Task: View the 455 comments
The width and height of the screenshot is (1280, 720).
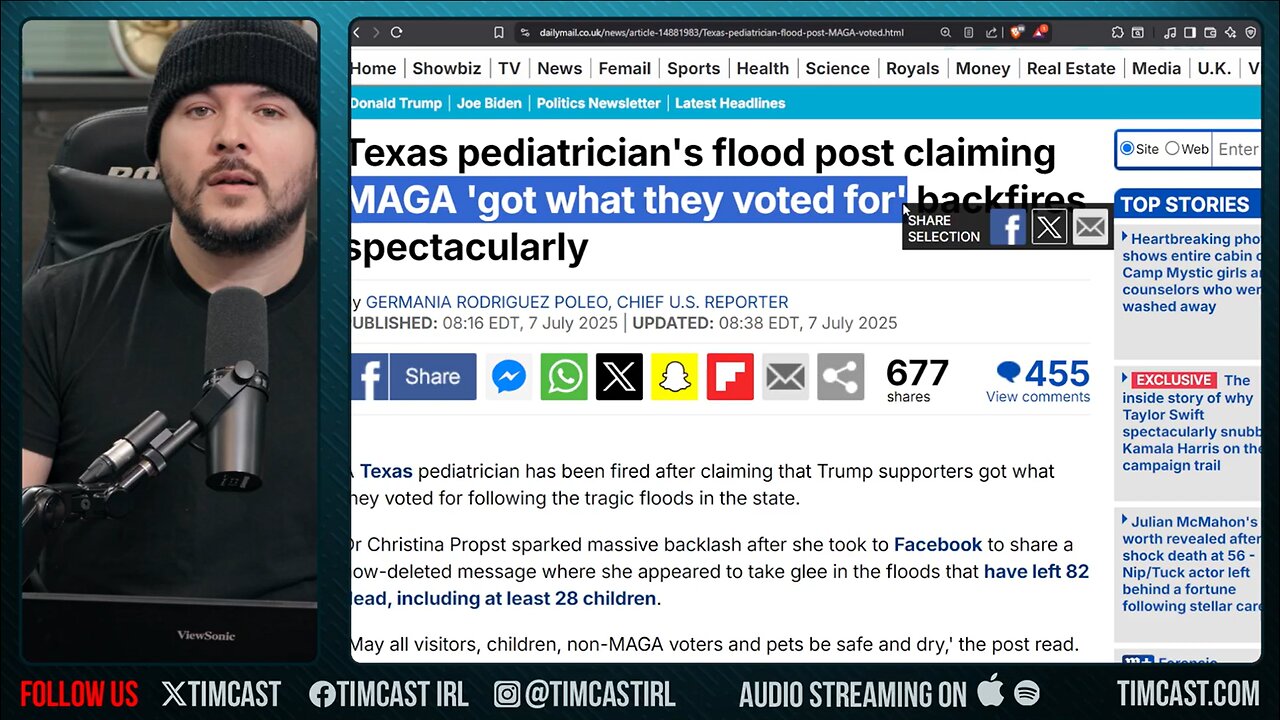Action: (x=1038, y=382)
